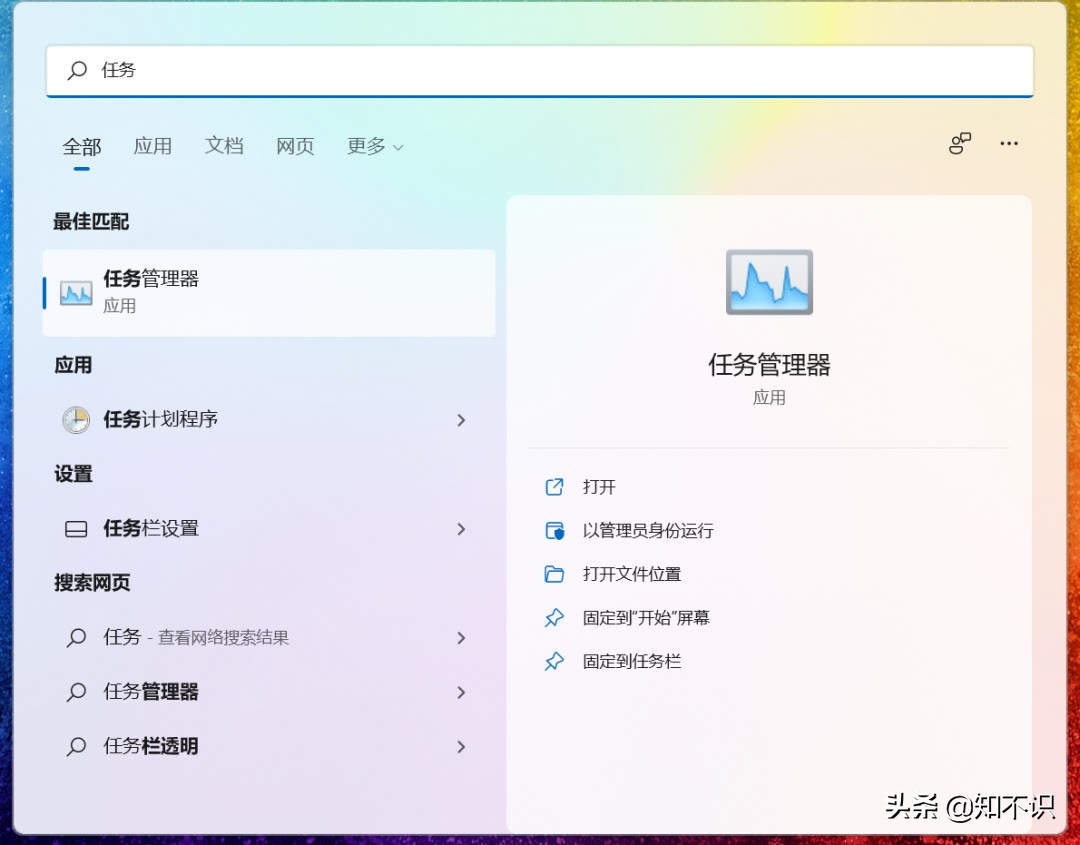Viewport: 1080px width, 845px height.
Task: Switch to the 文档 tab
Action: click(x=223, y=146)
